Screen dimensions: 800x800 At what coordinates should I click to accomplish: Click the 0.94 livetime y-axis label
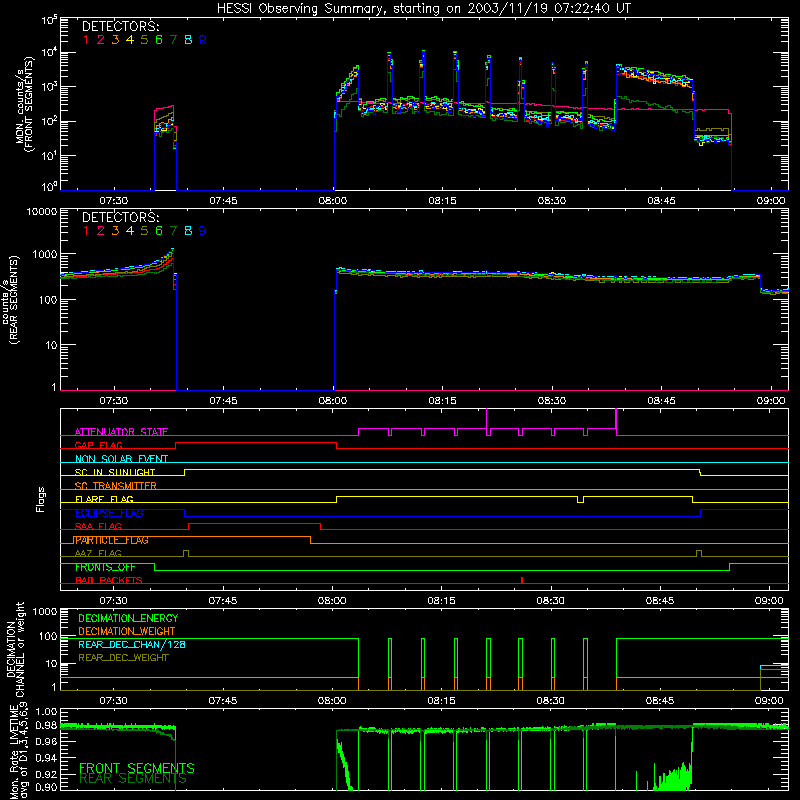point(46,758)
